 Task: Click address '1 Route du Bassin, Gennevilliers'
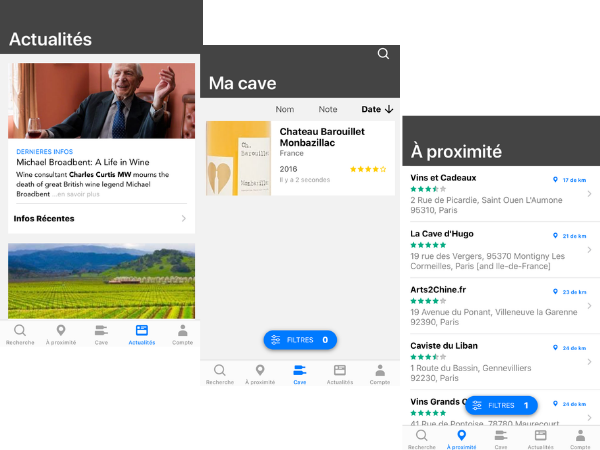[471, 368]
